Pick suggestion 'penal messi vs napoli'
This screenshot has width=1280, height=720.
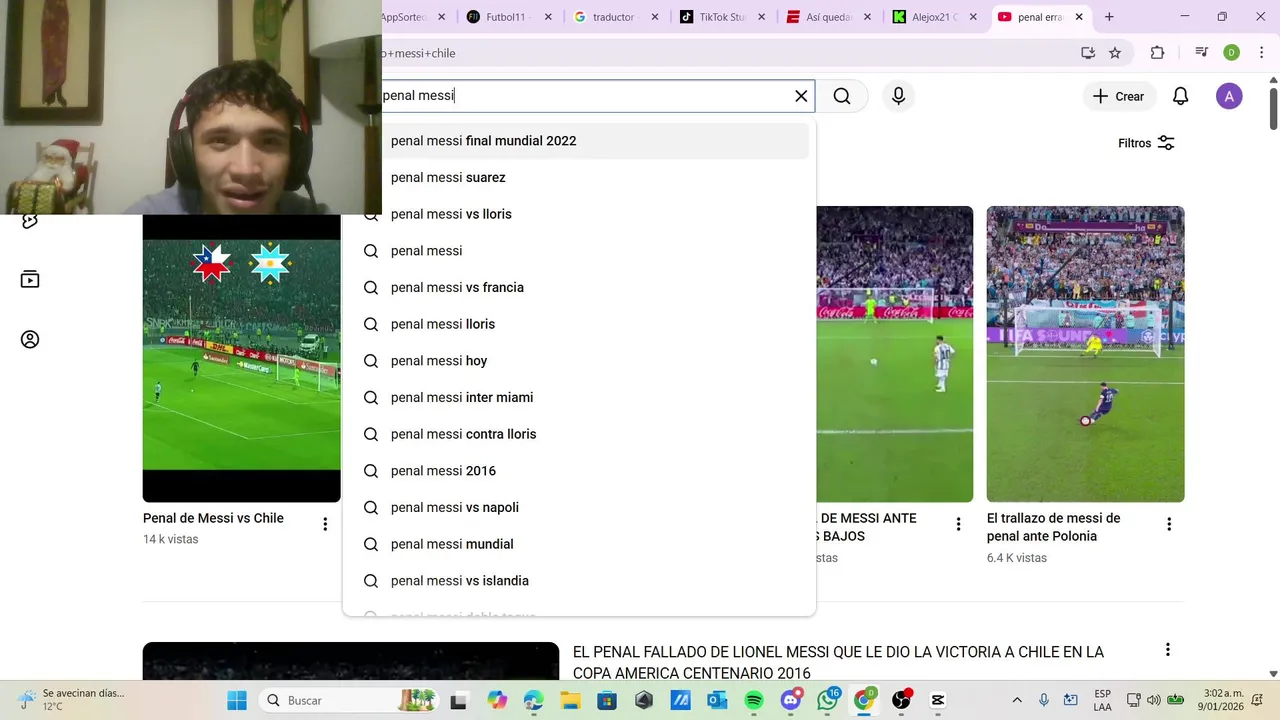(x=579, y=508)
